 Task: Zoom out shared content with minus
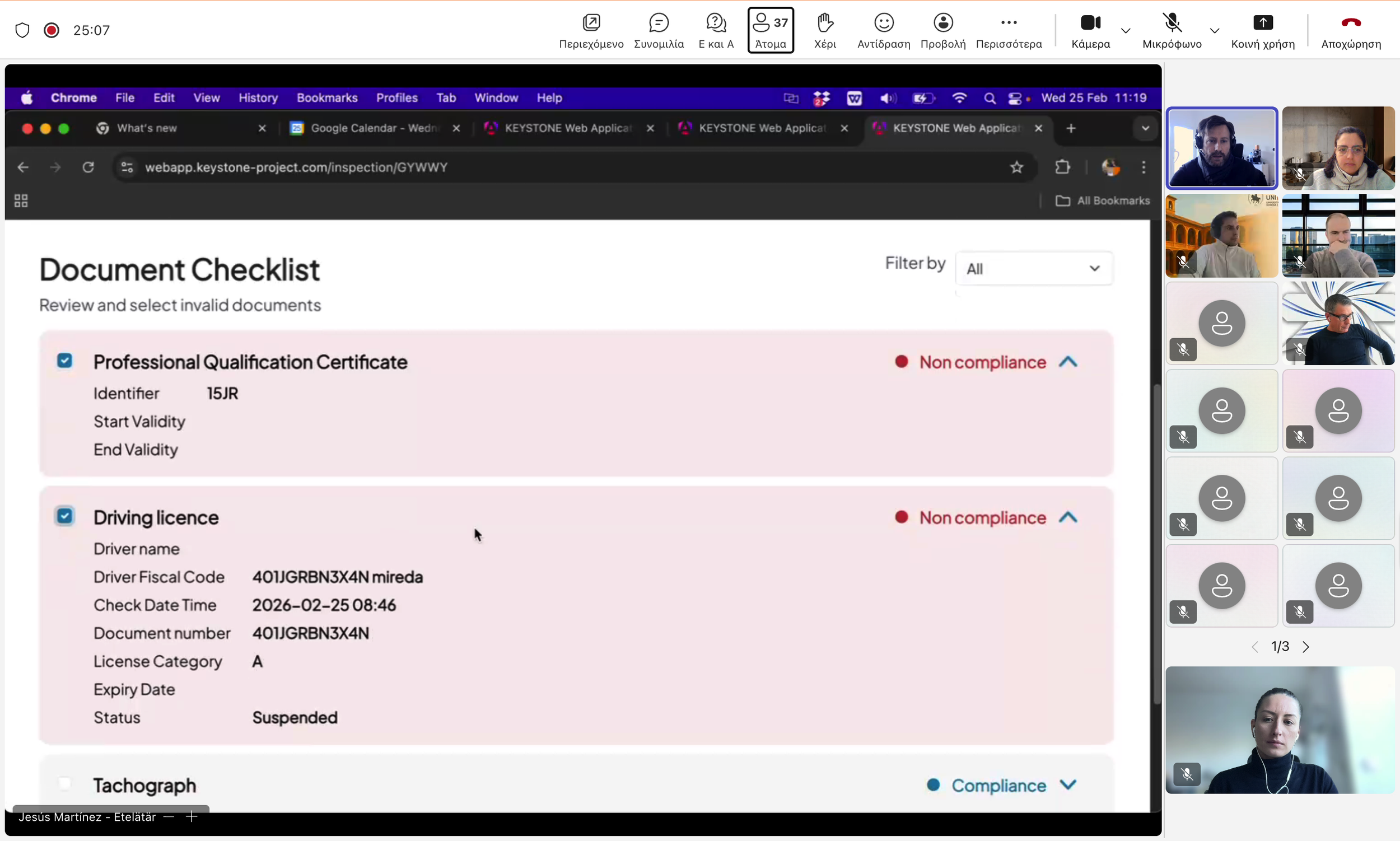tap(169, 816)
